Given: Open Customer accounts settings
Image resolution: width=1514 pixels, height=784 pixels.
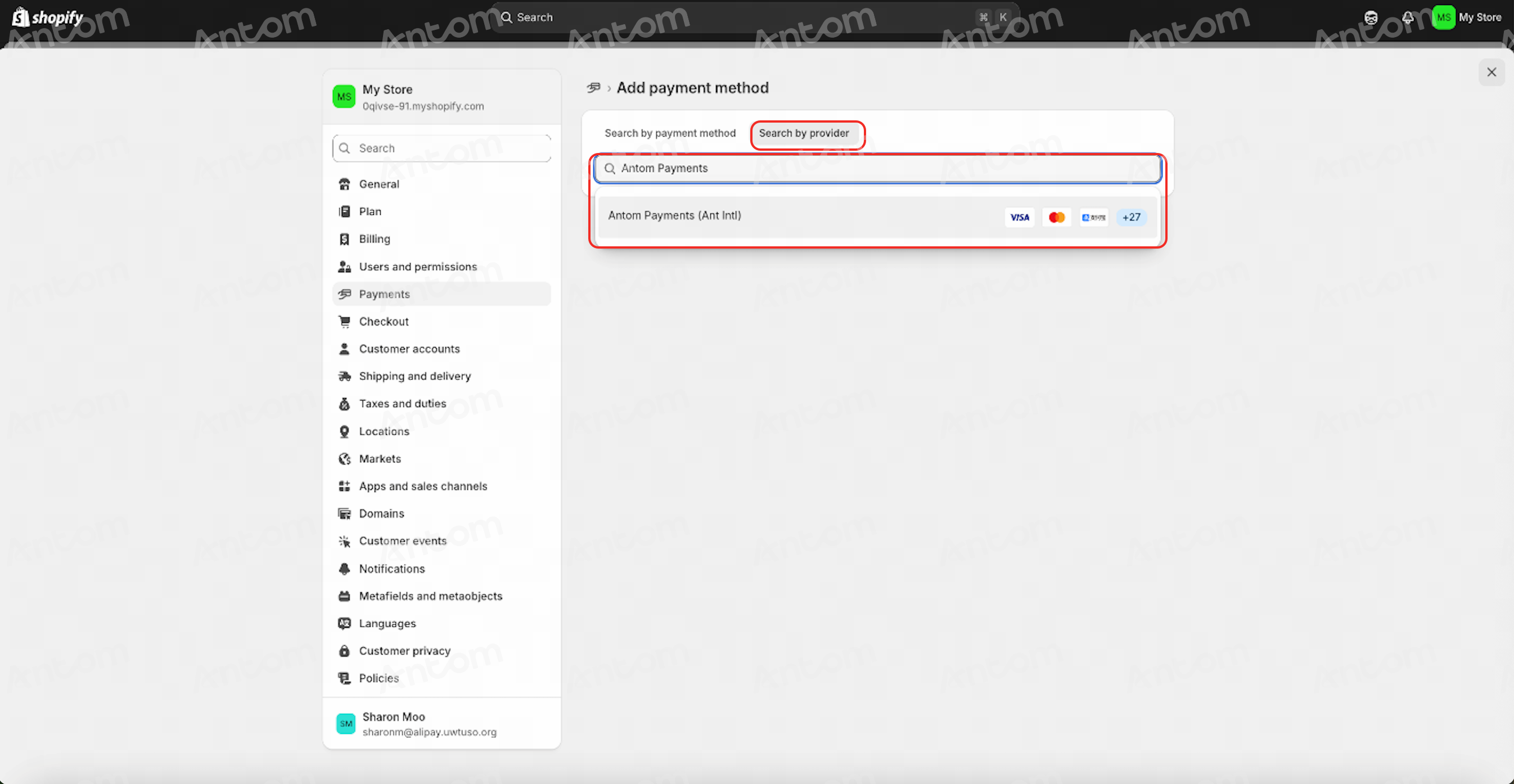Looking at the screenshot, I should pyautogui.click(x=441, y=349).
